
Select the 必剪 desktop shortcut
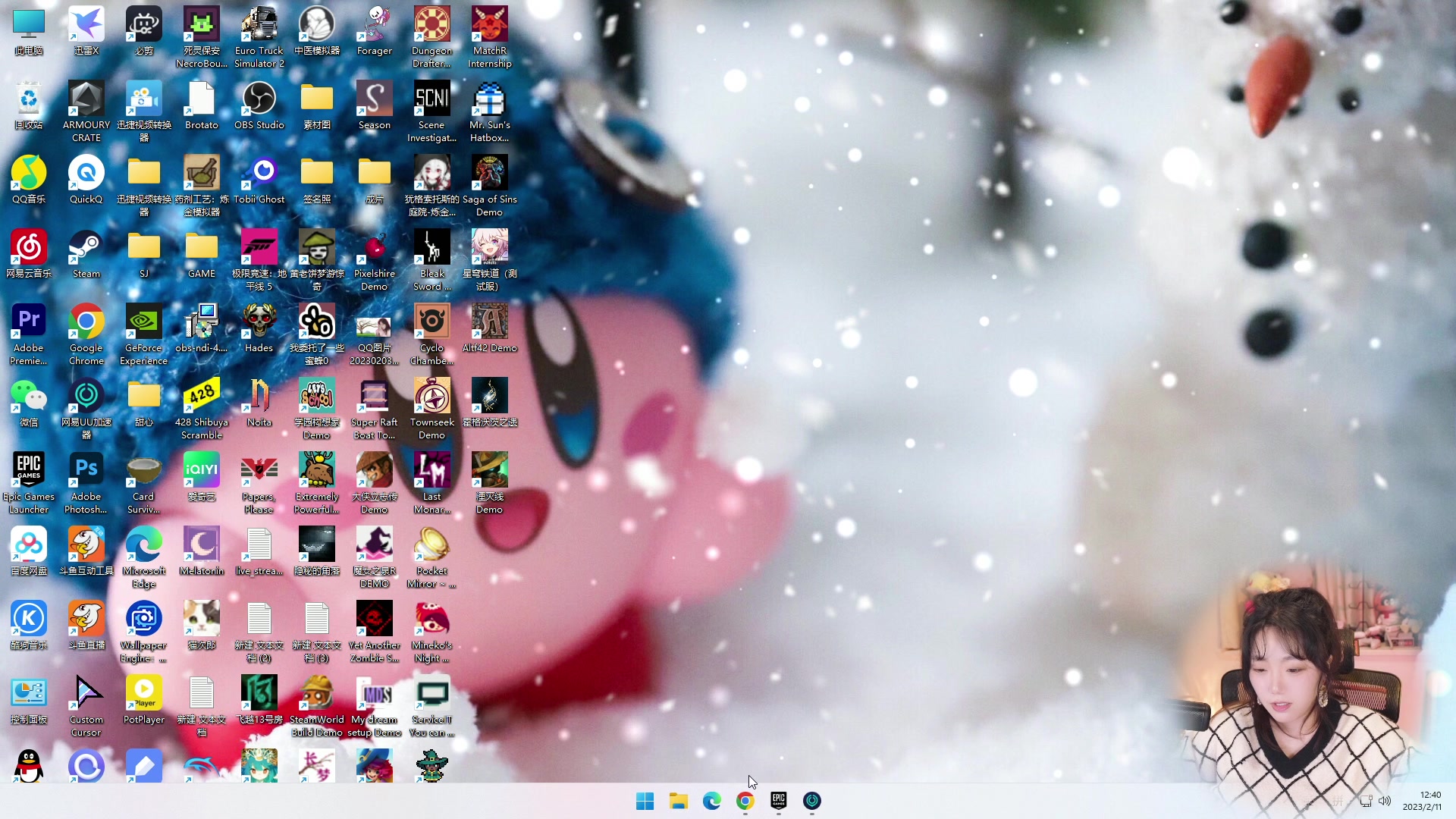click(144, 32)
